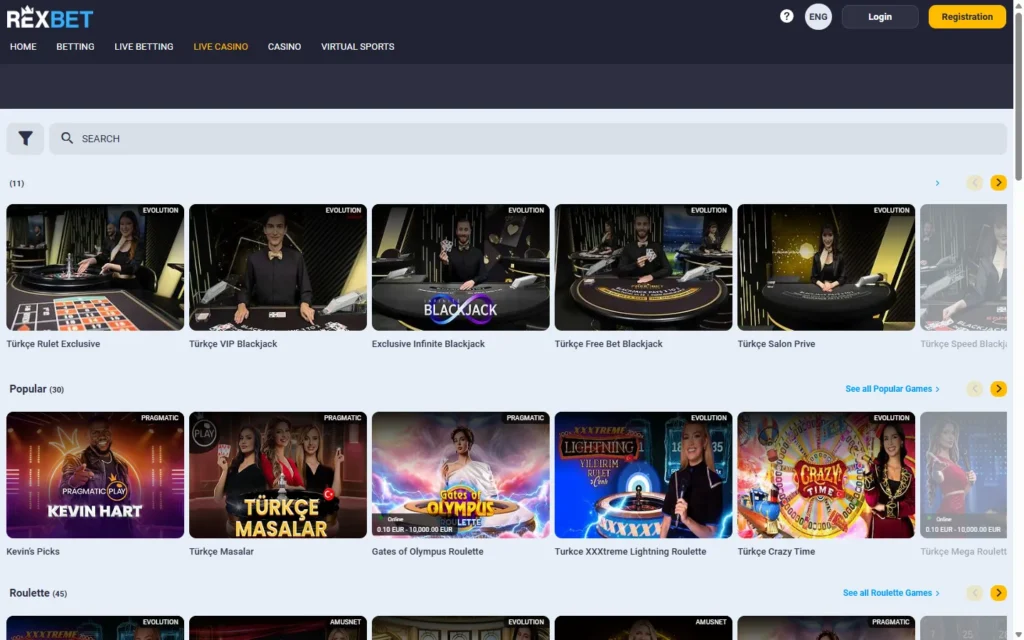Open XXXtreme Lightning Roulette thumbnail

pyautogui.click(x=643, y=475)
